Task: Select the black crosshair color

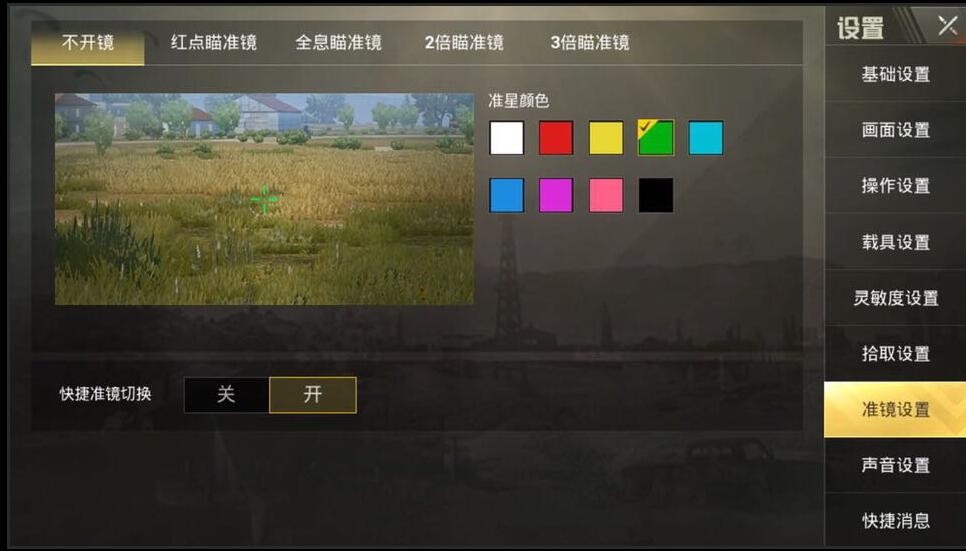Action: tap(656, 195)
